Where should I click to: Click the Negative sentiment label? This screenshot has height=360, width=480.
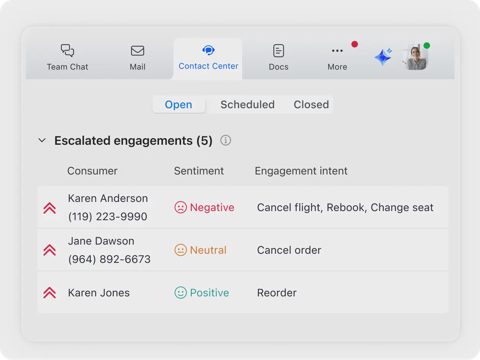(x=212, y=207)
